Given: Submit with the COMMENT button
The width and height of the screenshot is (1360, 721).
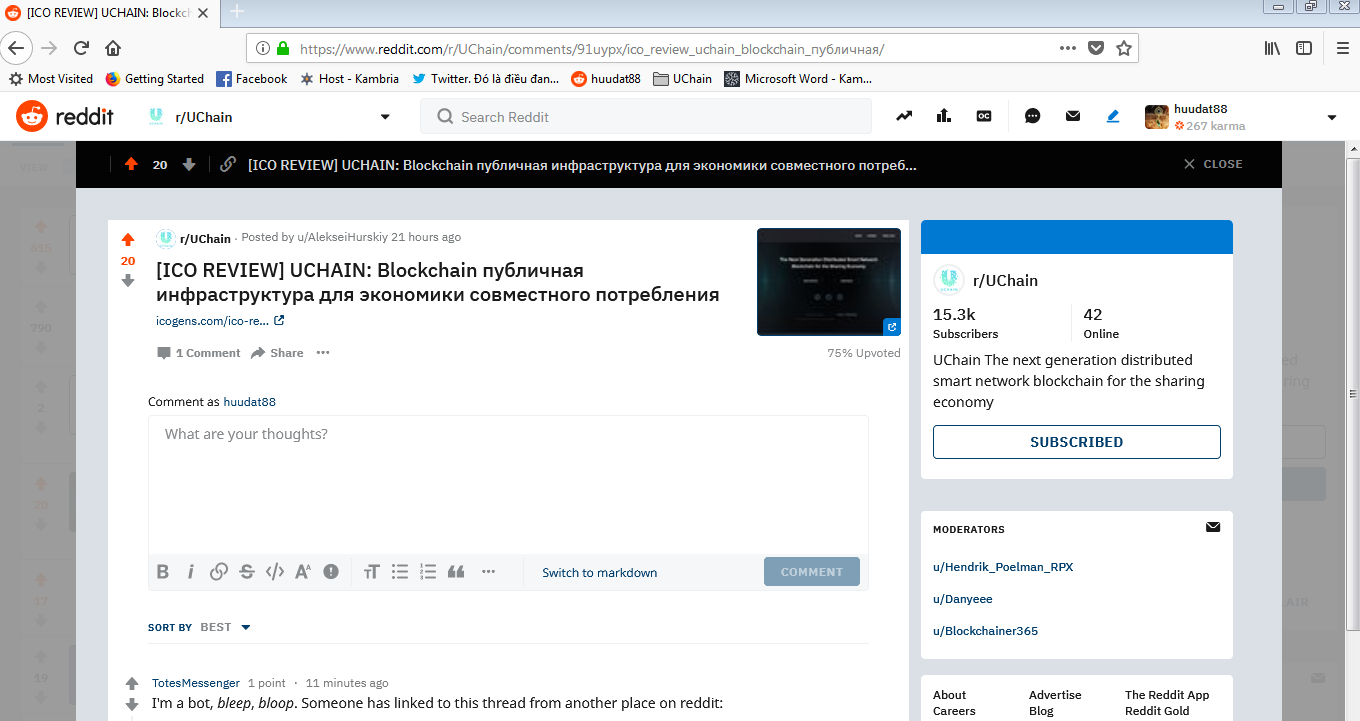Looking at the screenshot, I should [812, 572].
